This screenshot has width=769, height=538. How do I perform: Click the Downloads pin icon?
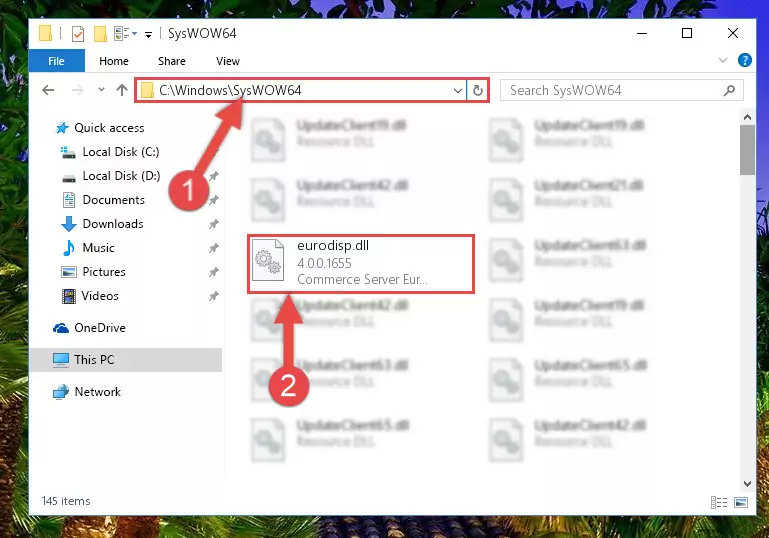(x=213, y=224)
